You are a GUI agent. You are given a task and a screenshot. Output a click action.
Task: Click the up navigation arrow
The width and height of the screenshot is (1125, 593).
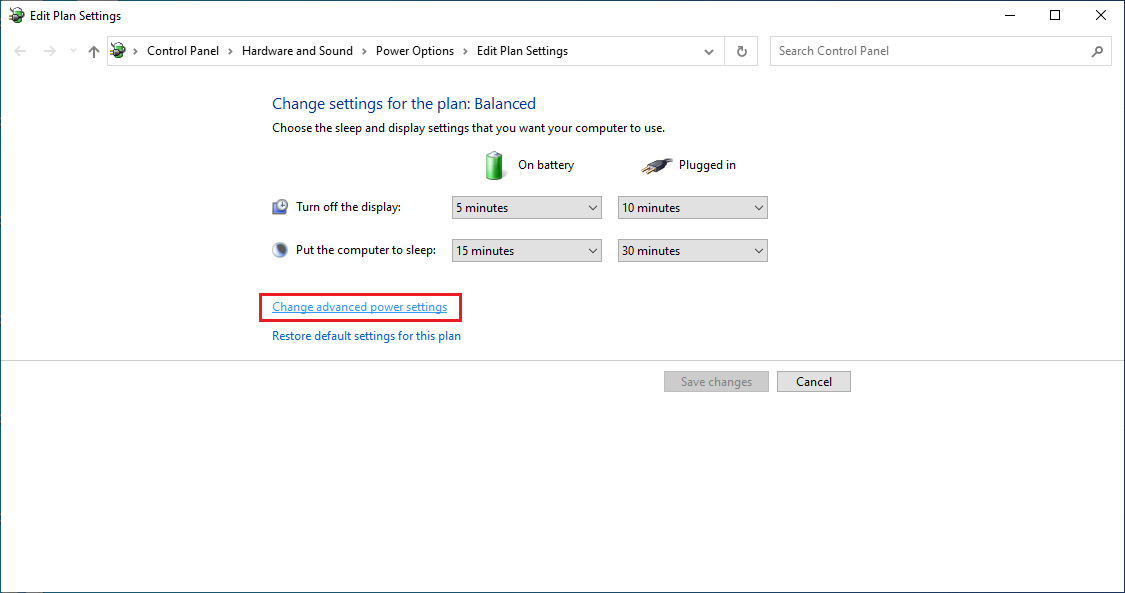coord(93,50)
